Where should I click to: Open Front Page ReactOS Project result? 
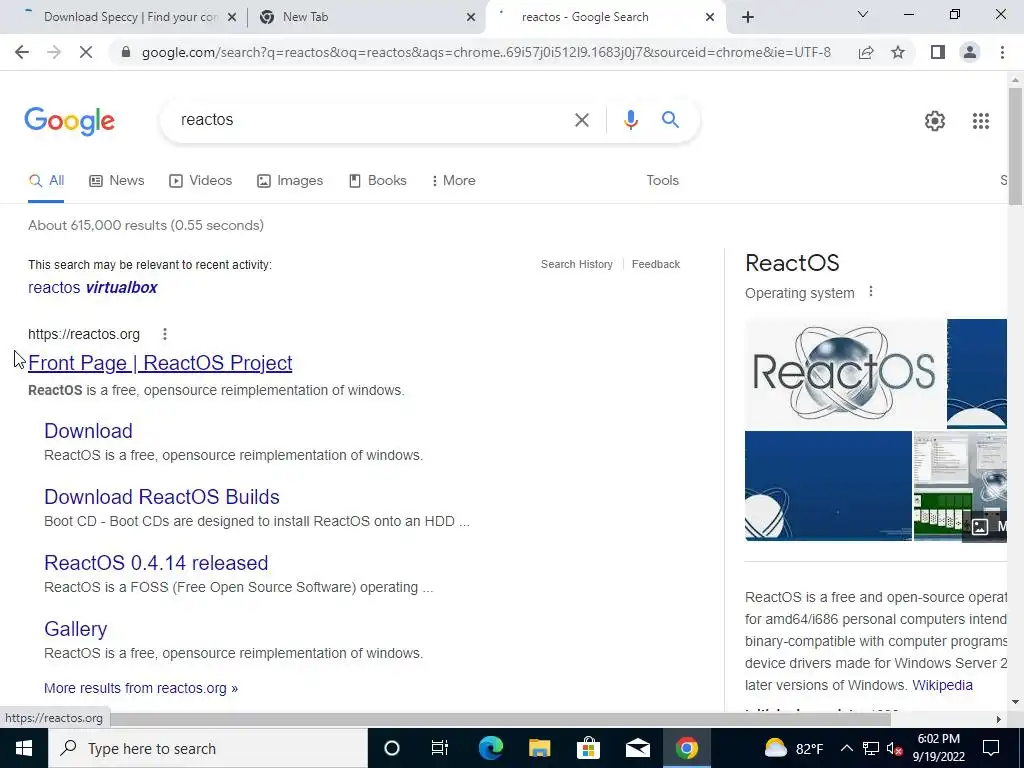click(x=160, y=363)
